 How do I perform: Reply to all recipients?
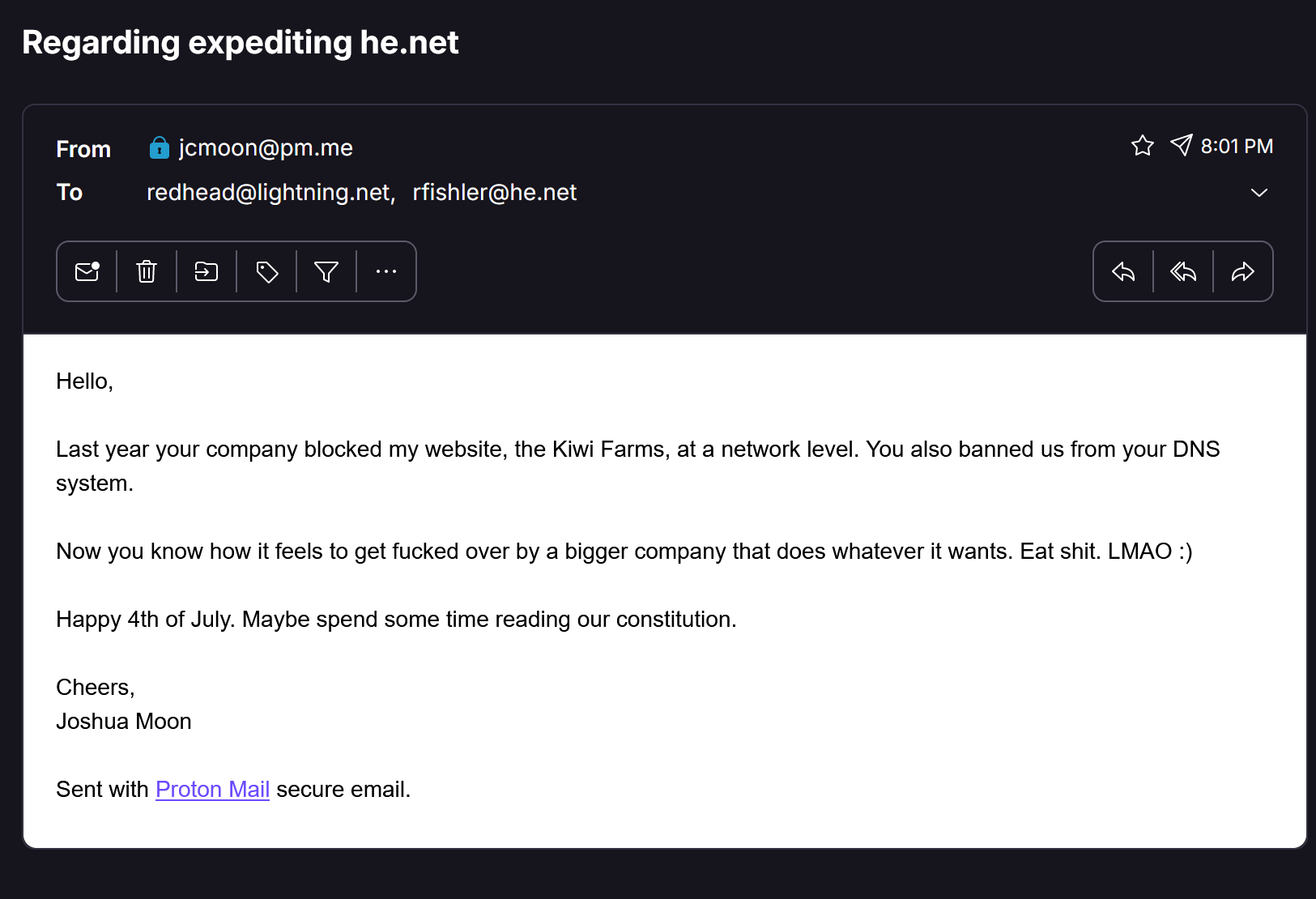(1183, 271)
